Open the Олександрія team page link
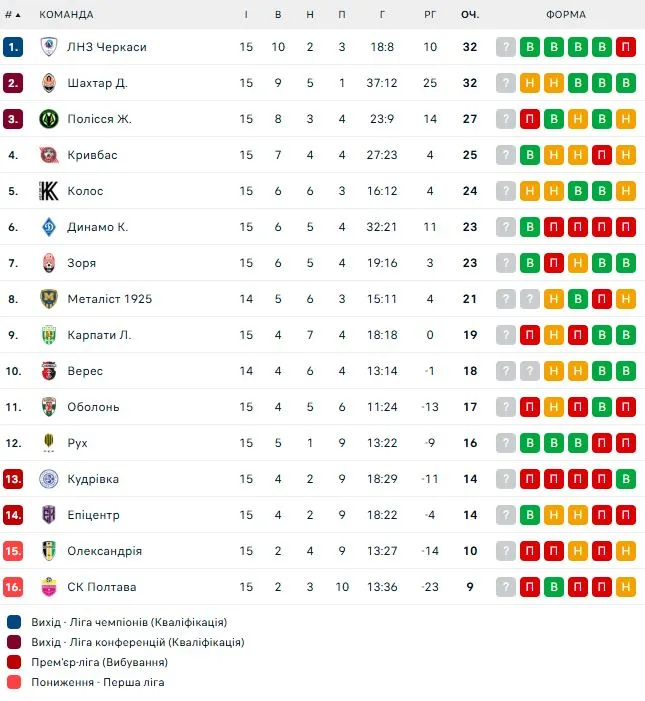Image resolution: width=645 pixels, height=701 pixels. point(104,551)
